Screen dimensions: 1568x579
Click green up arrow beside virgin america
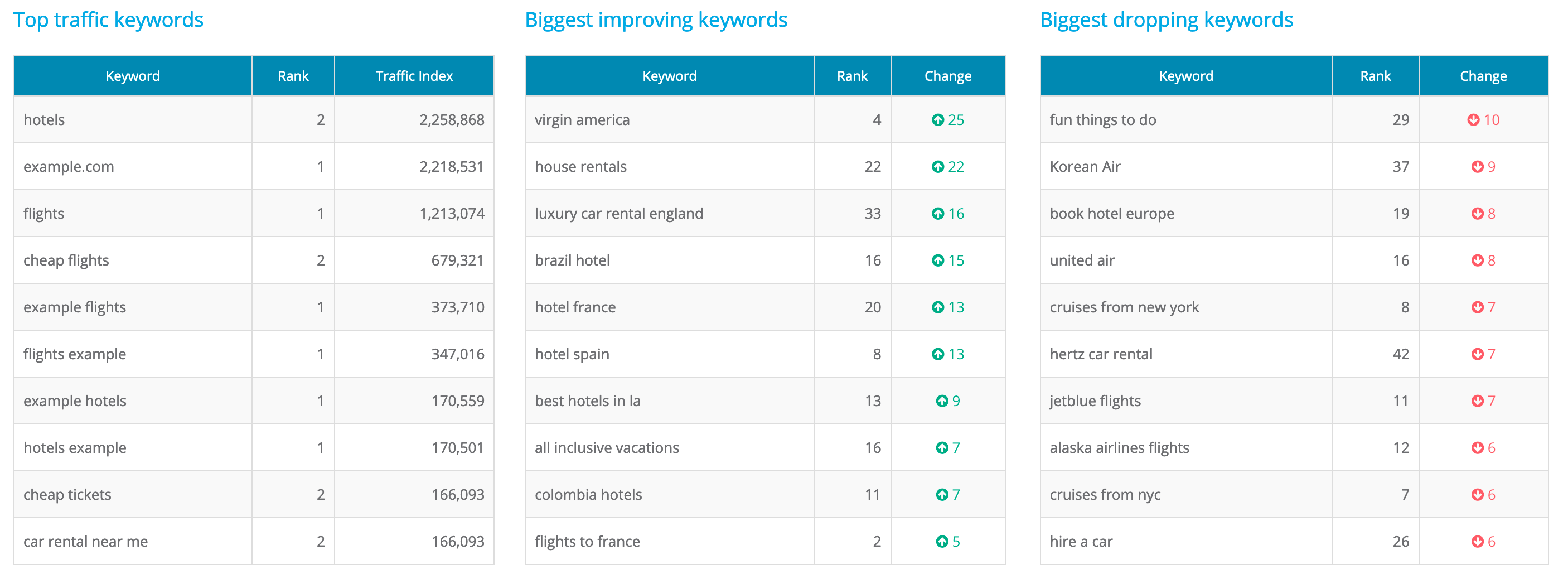[937, 120]
